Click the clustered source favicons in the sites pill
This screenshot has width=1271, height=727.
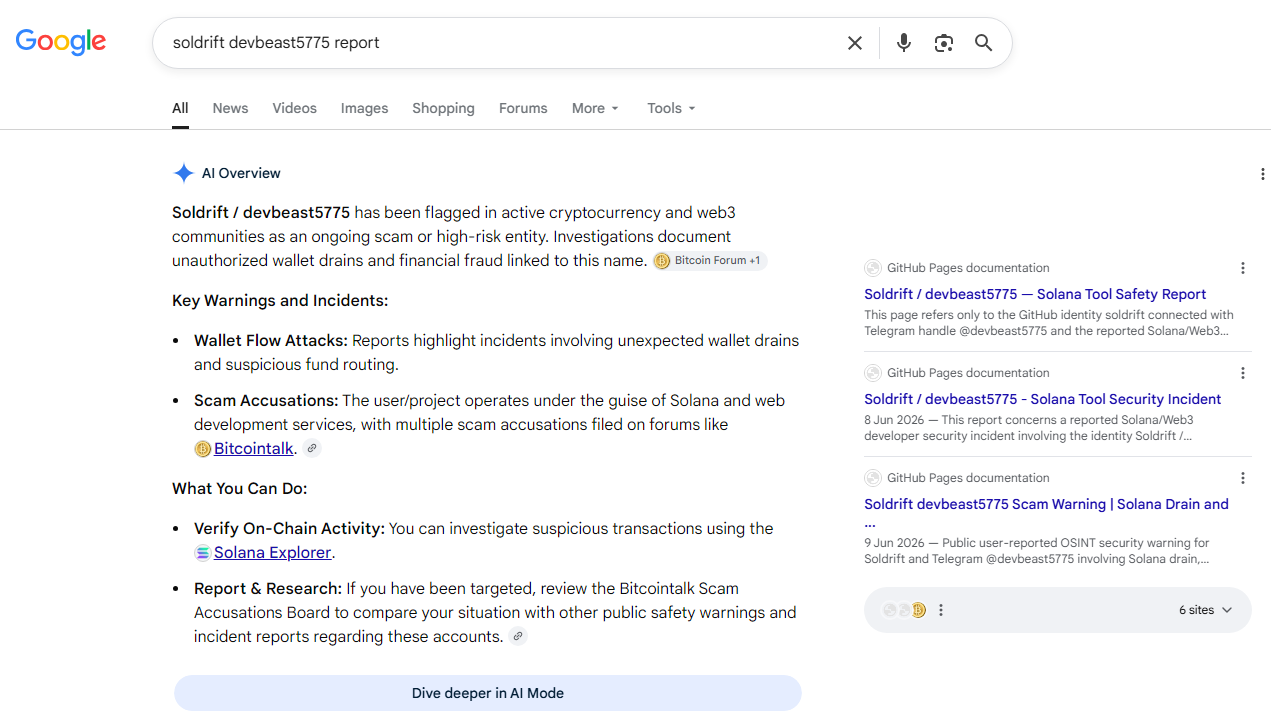[x=904, y=610]
